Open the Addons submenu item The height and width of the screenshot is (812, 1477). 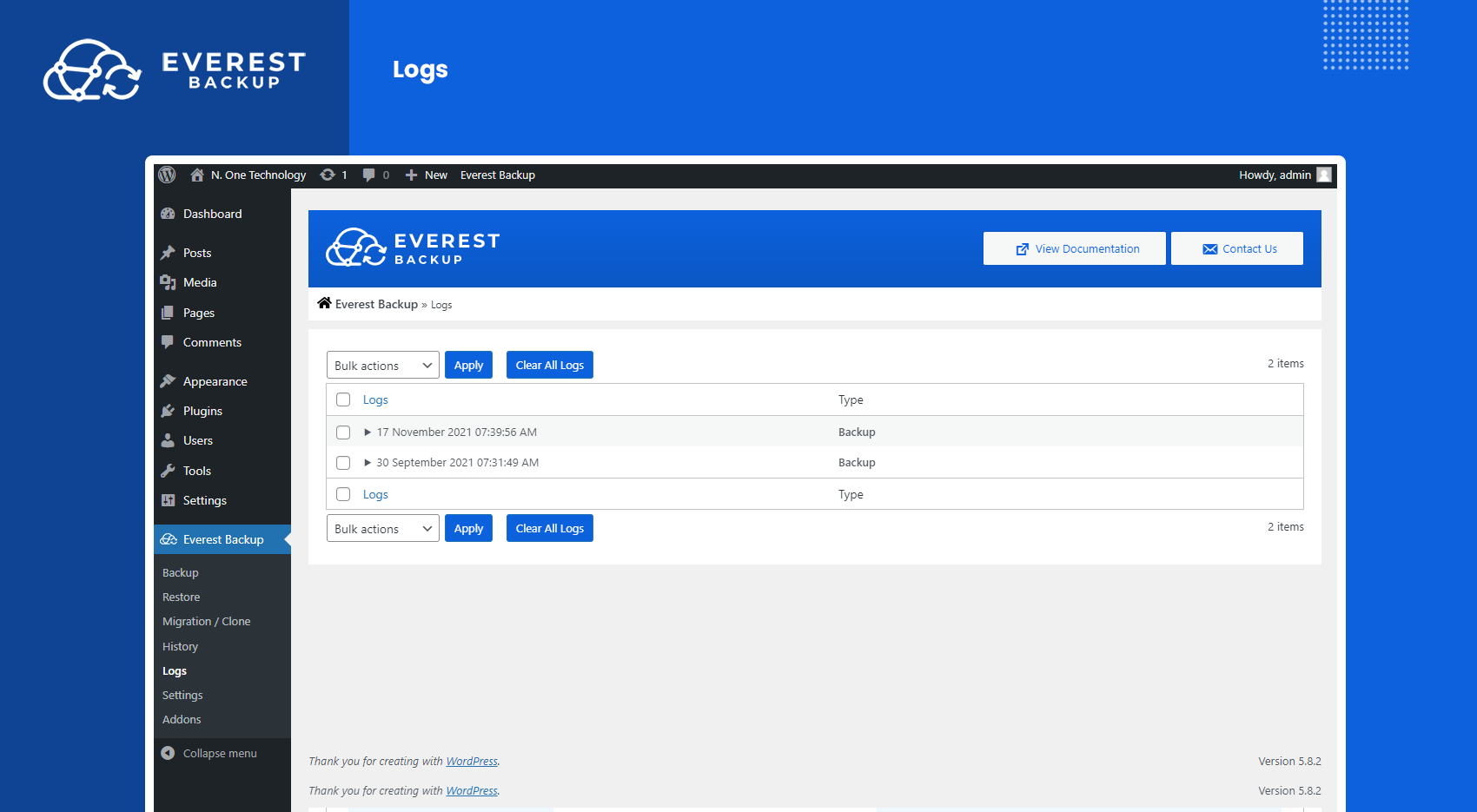(x=182, y=719)
